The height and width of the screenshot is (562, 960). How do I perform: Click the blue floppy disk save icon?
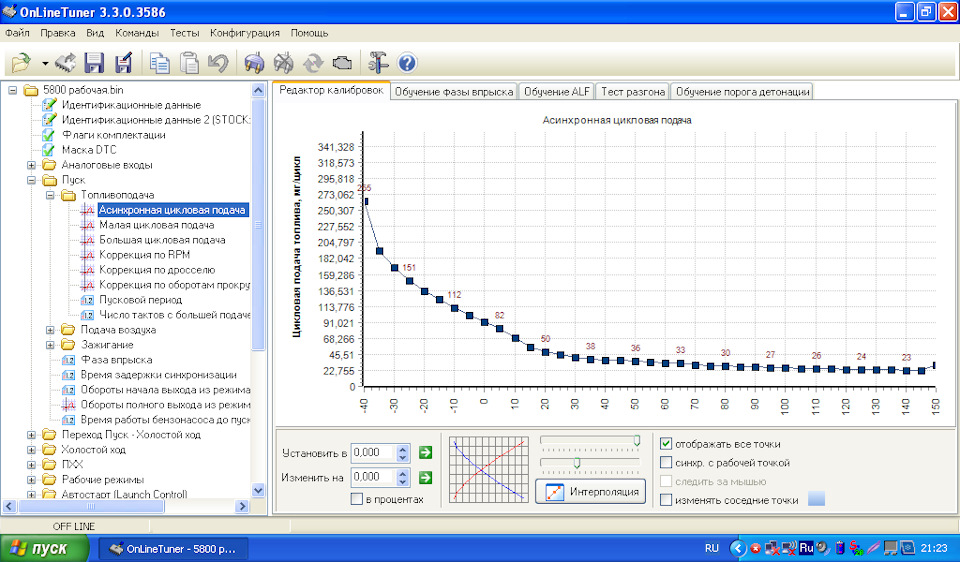pyautogui.click(x=94, y=63)
